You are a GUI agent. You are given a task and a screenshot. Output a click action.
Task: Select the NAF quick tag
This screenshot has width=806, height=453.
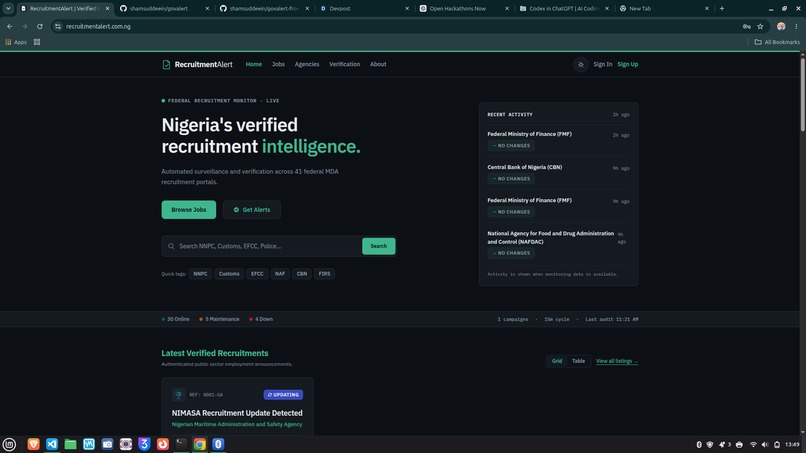coord(280,274)
